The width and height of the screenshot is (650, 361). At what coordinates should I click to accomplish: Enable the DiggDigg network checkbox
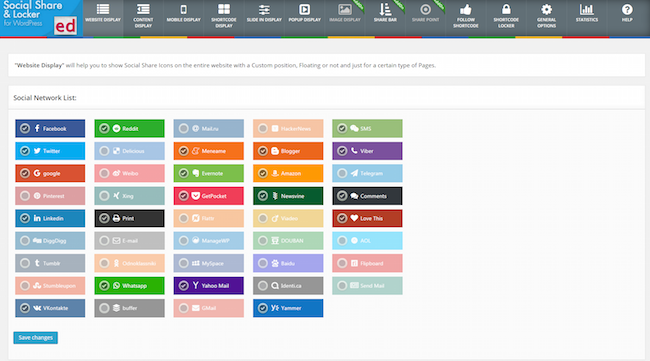[25, 240]
